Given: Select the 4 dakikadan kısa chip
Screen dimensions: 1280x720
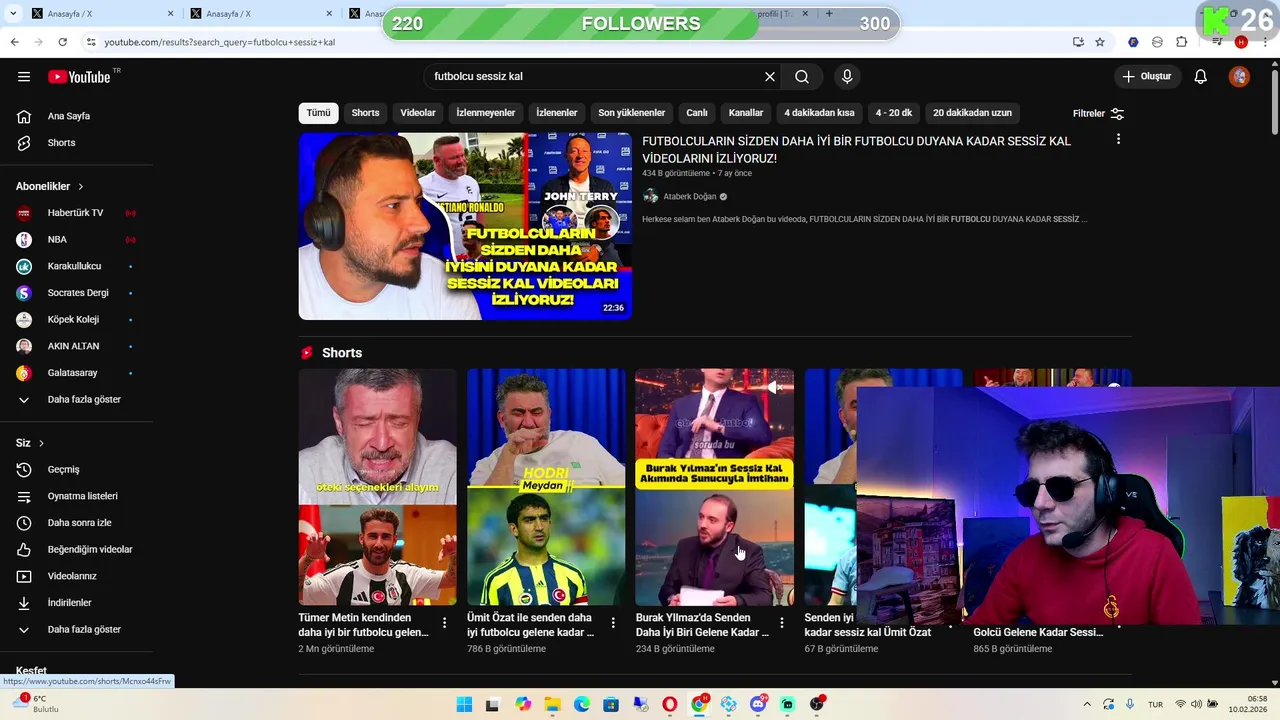Looking at the screenshot, I should (x=819, y=113).
